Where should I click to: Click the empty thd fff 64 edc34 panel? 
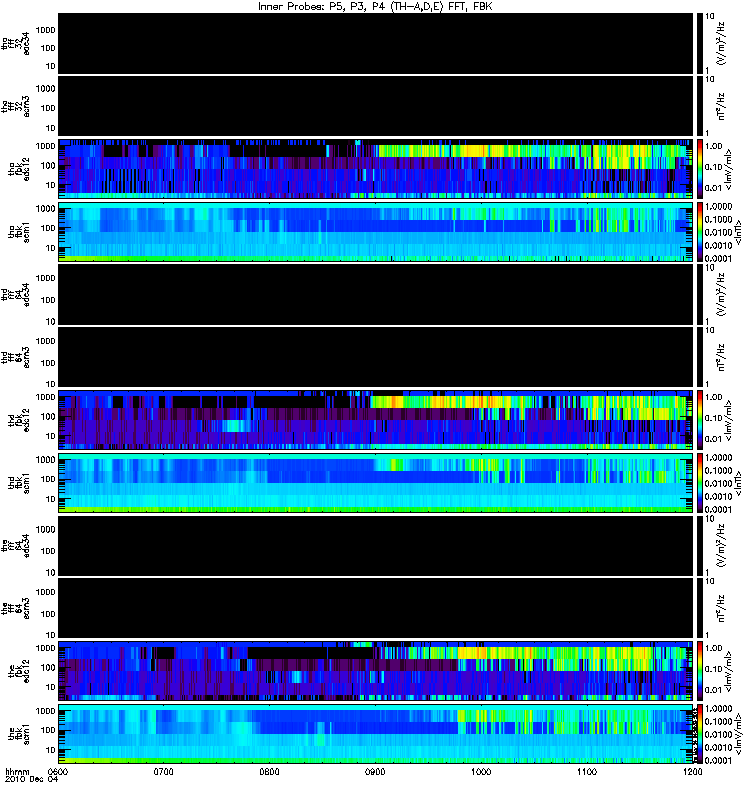[375, 294]
